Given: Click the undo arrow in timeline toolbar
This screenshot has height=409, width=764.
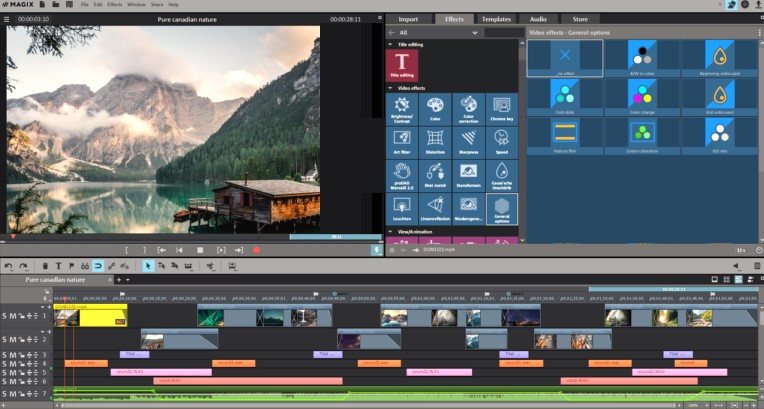Looking at the screenshot, I should [8, 266].
